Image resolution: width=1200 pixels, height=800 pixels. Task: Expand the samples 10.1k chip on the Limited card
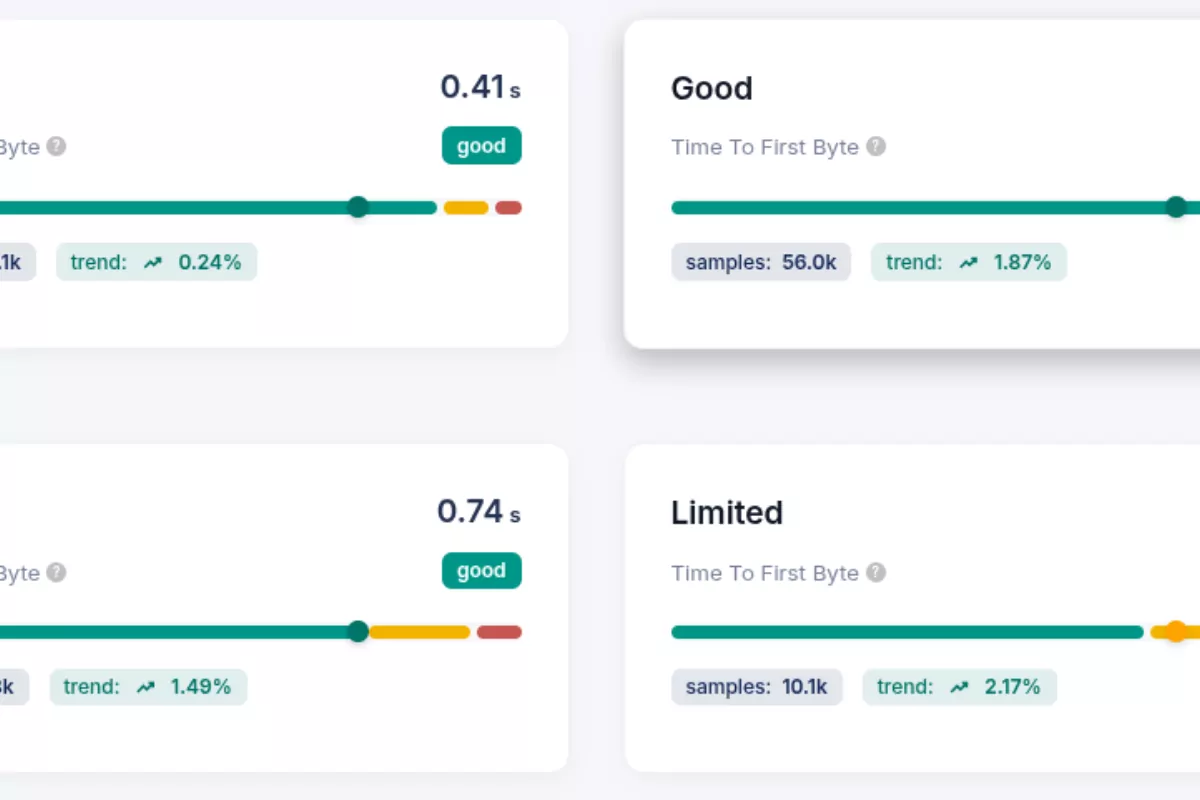(756, 687)
